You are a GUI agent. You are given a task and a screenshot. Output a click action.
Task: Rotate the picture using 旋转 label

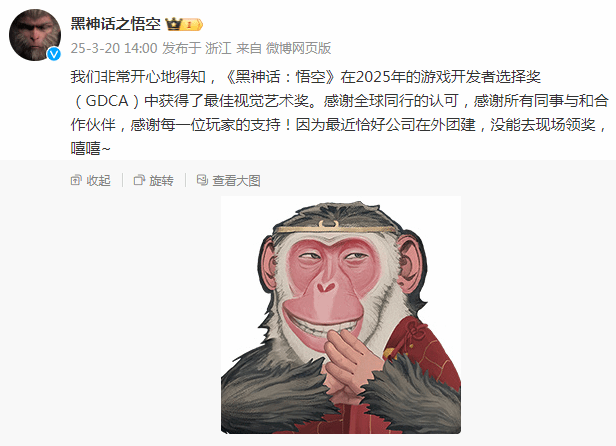click(161, 181)
